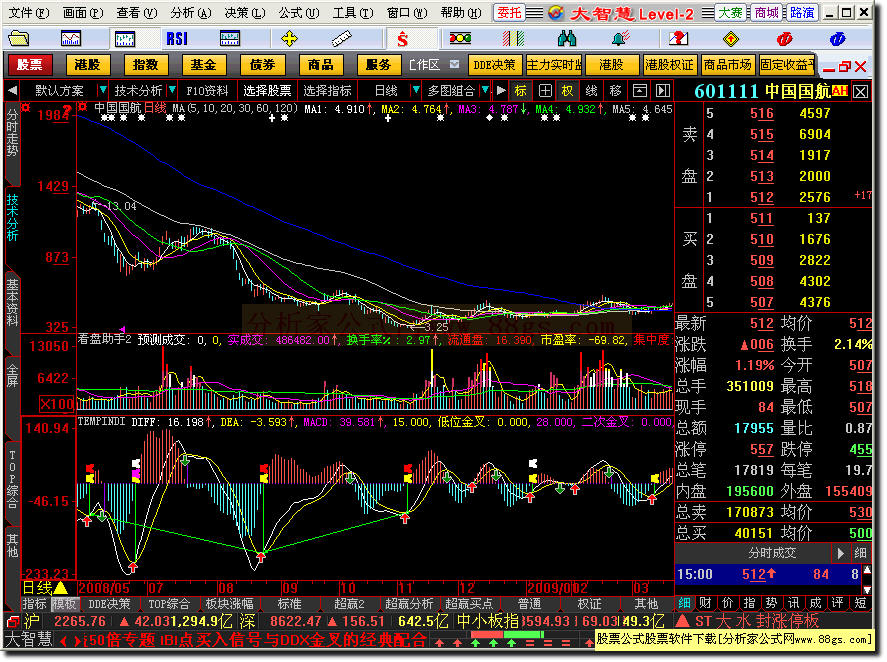Click the X100 volume scale box
The width and height of the screenshot is (887, 662).
point(56,404)
